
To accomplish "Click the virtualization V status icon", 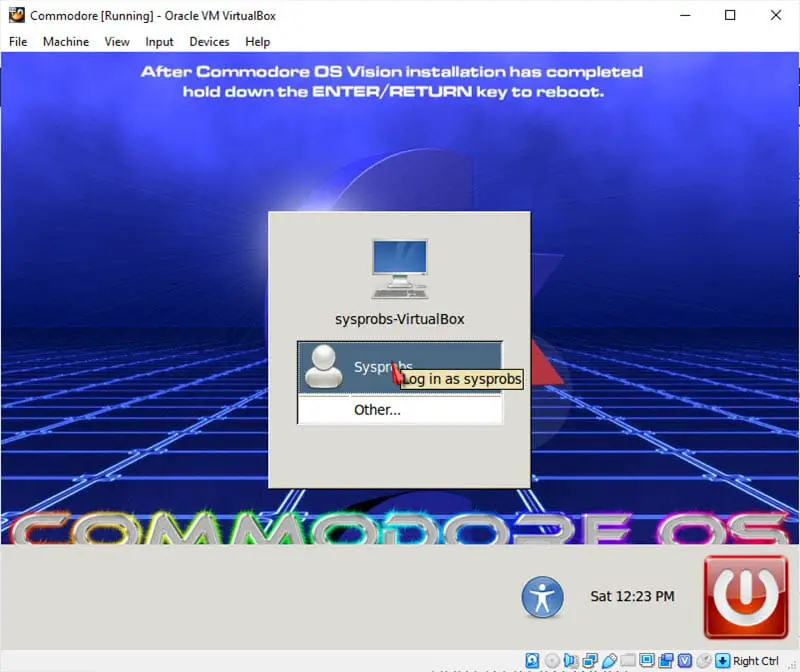I will pos(685,661).
